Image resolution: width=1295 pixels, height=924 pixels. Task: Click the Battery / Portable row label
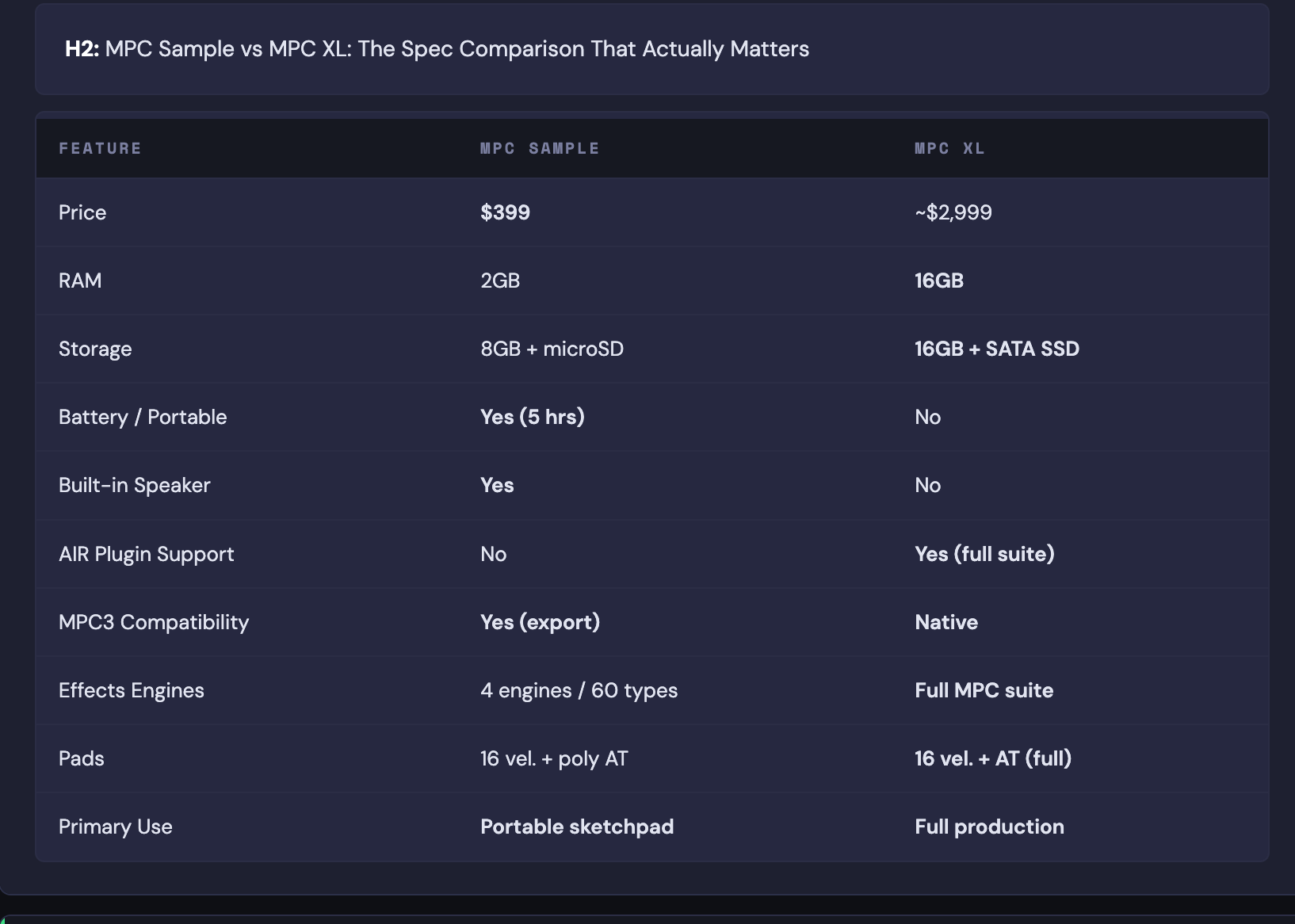pos(143,417)
